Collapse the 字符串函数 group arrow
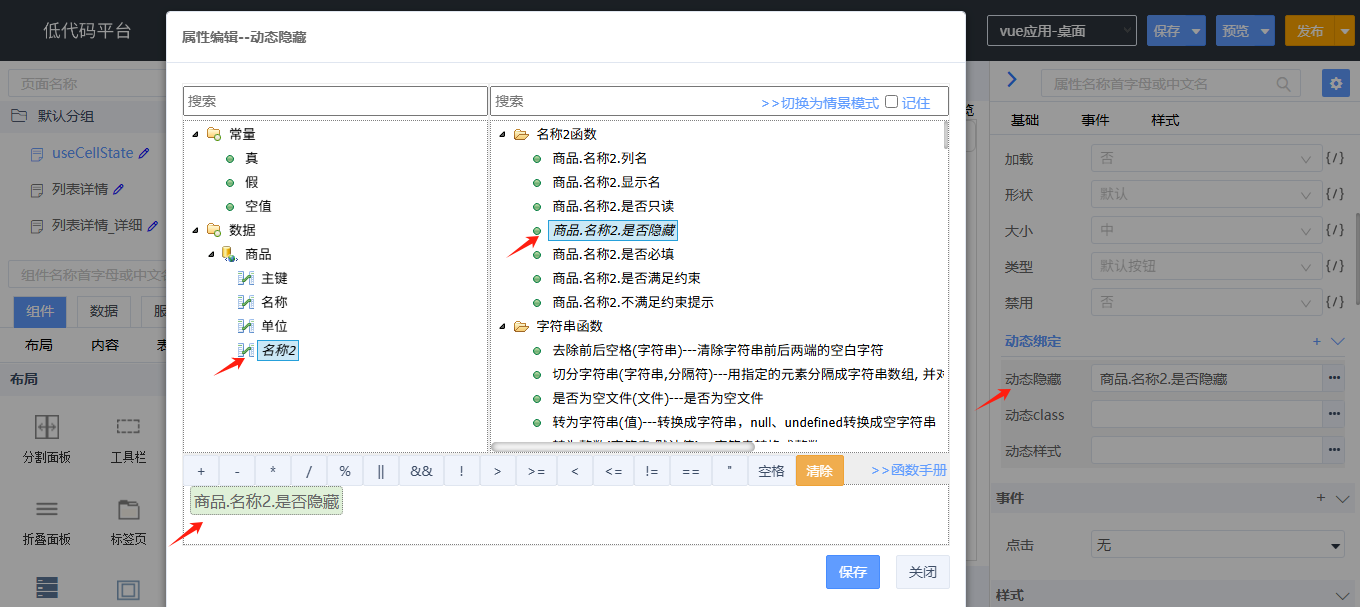This screenshot has width=1360, height=607. [502, 326]
